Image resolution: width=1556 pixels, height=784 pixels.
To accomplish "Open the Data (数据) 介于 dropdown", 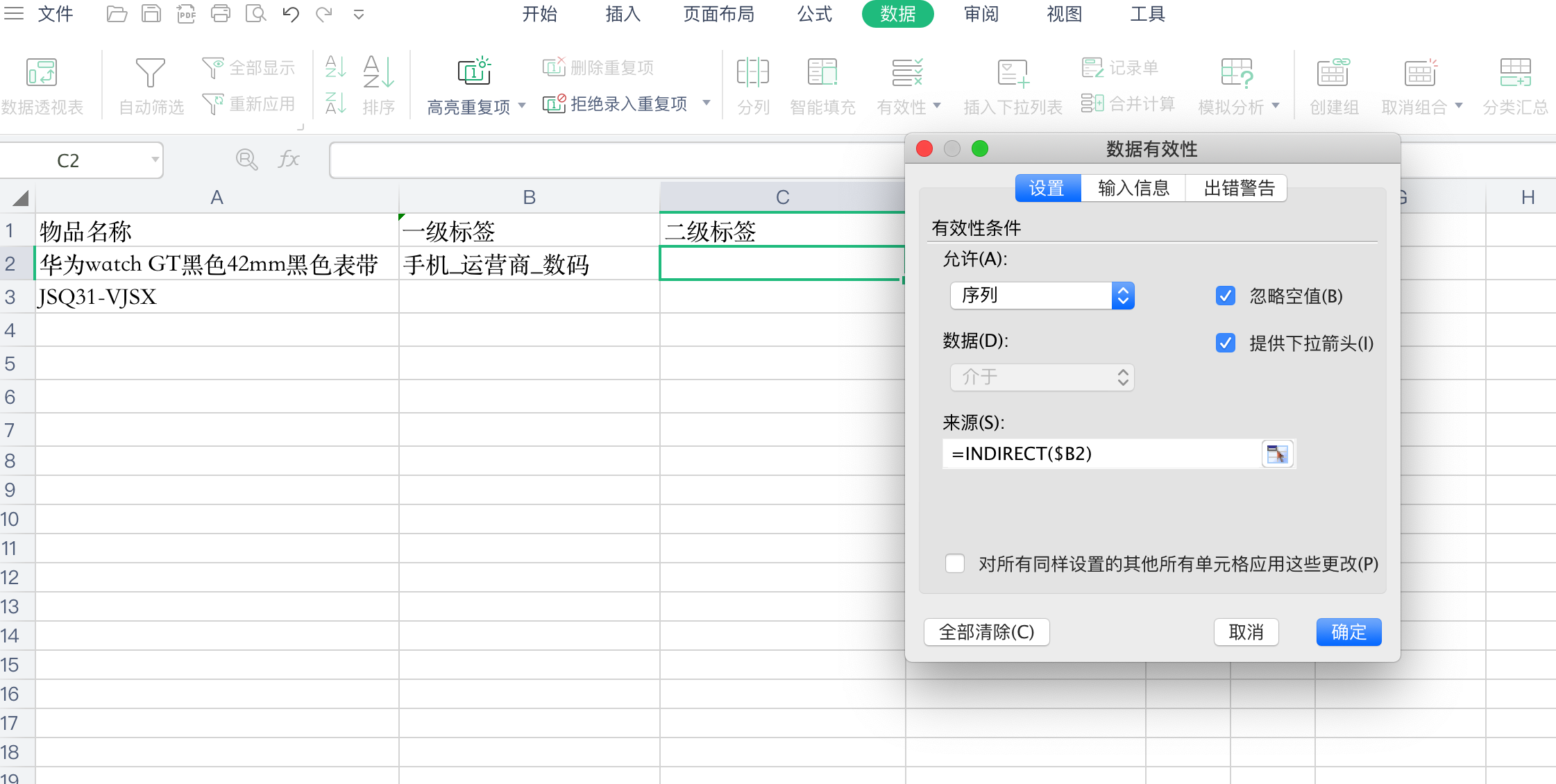I will click(x=1042, y=377).
